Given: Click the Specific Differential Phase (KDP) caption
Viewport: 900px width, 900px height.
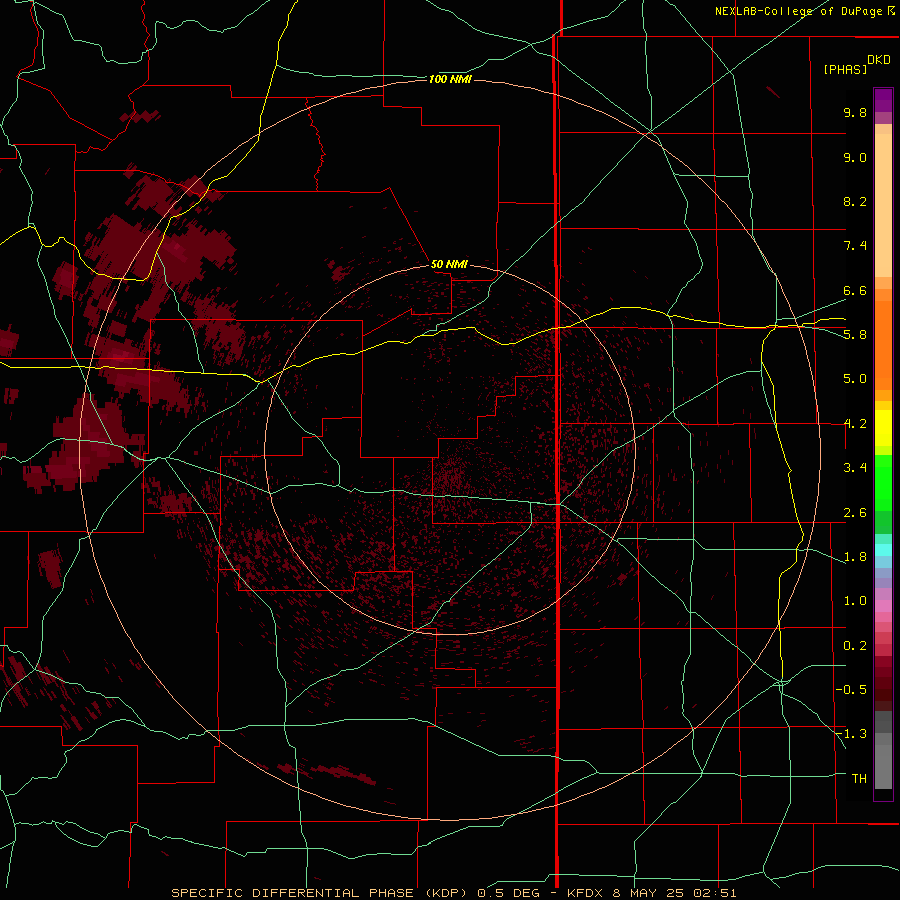Looking at the screenshot, I should (317, 893).
